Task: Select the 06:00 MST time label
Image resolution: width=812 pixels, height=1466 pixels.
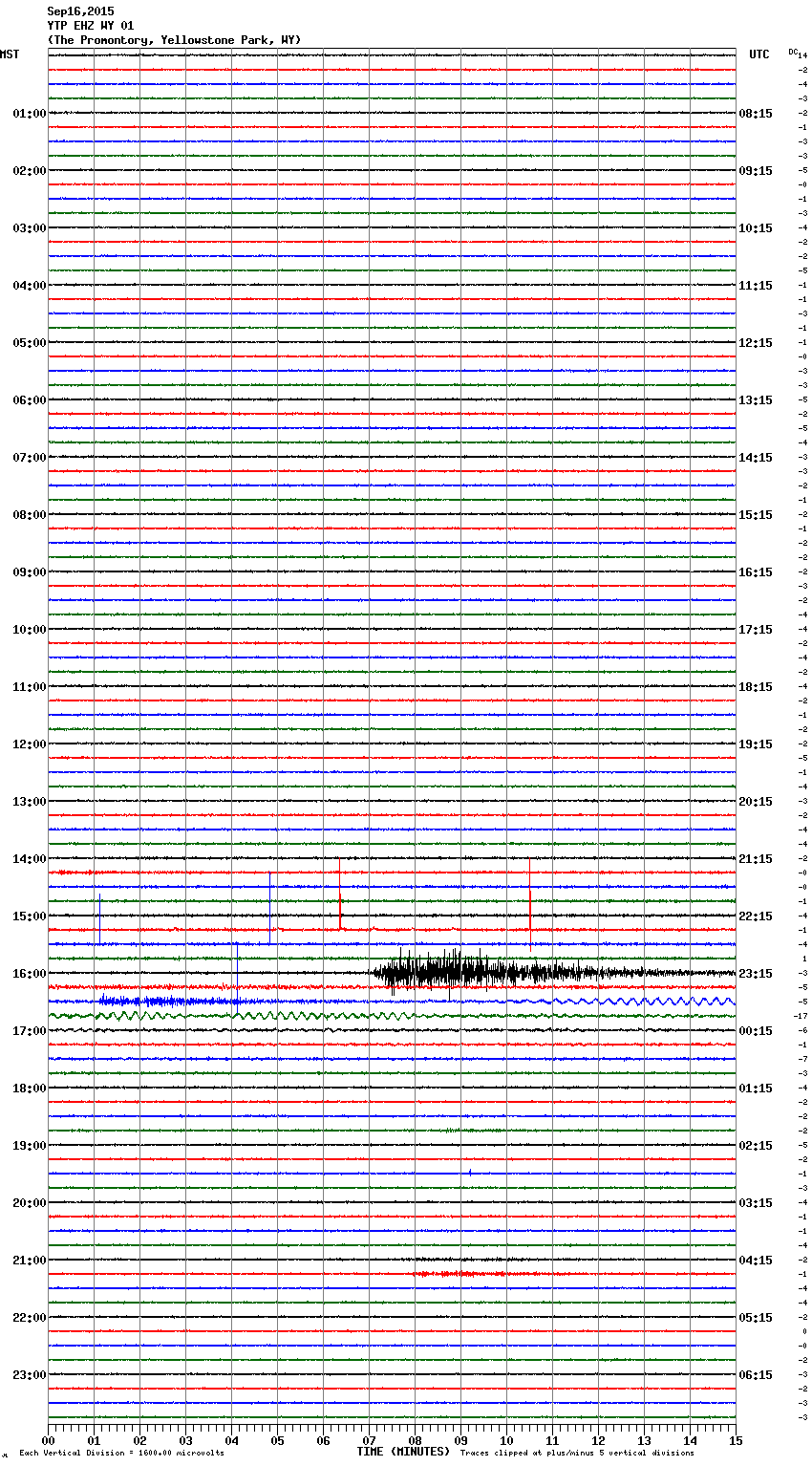Action: (x=29, y=400)
